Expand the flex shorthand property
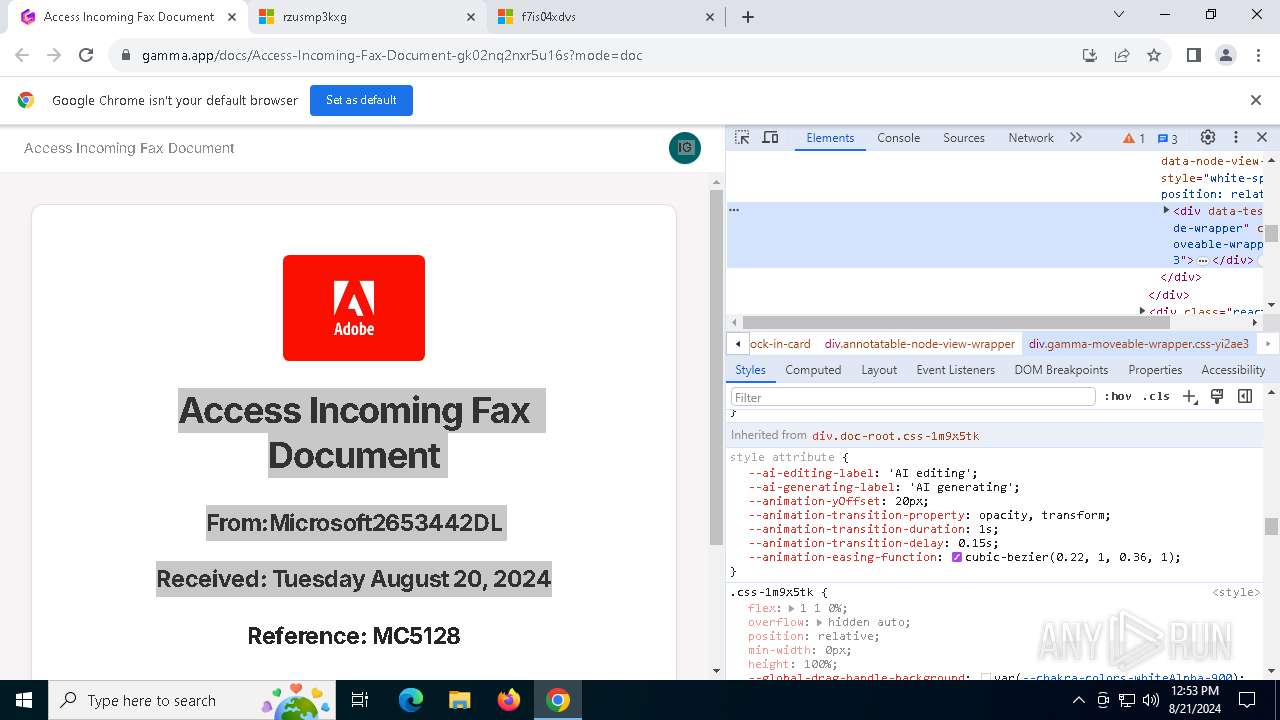1280x720 pixels. (791, 608)
